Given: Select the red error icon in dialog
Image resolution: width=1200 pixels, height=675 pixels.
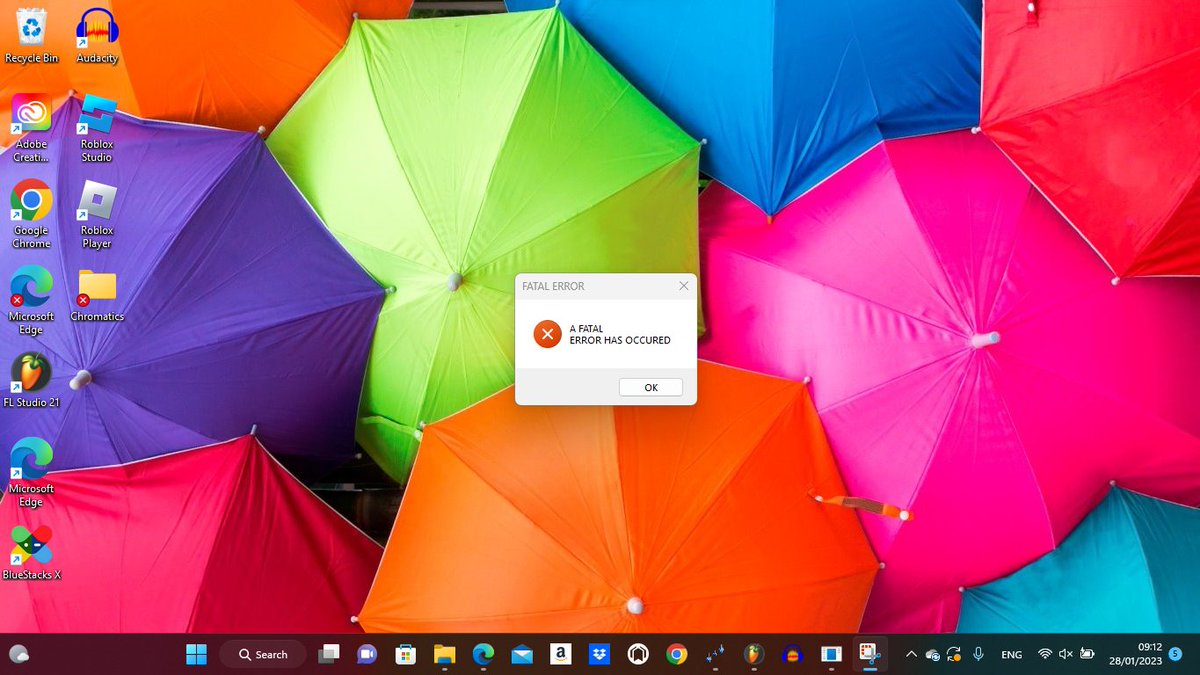Looking at the screenshot, I should click(547, 334).
